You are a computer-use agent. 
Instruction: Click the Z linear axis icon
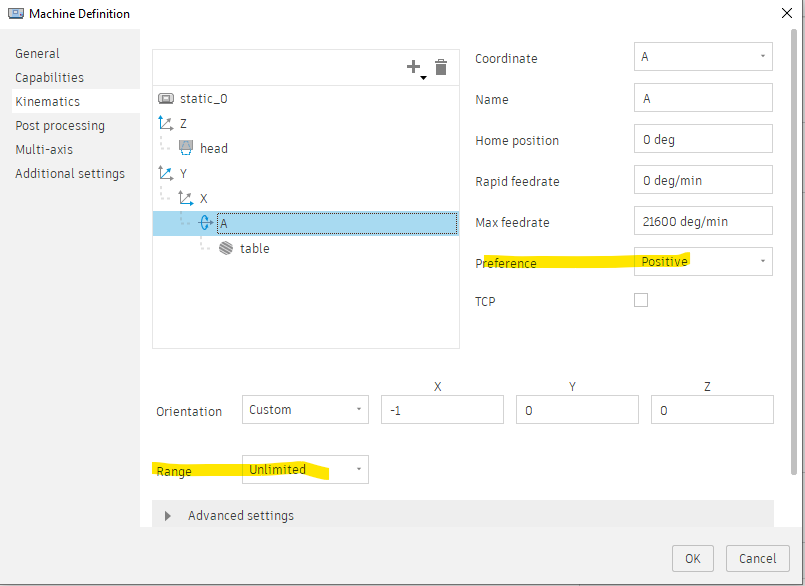point(166,123)
